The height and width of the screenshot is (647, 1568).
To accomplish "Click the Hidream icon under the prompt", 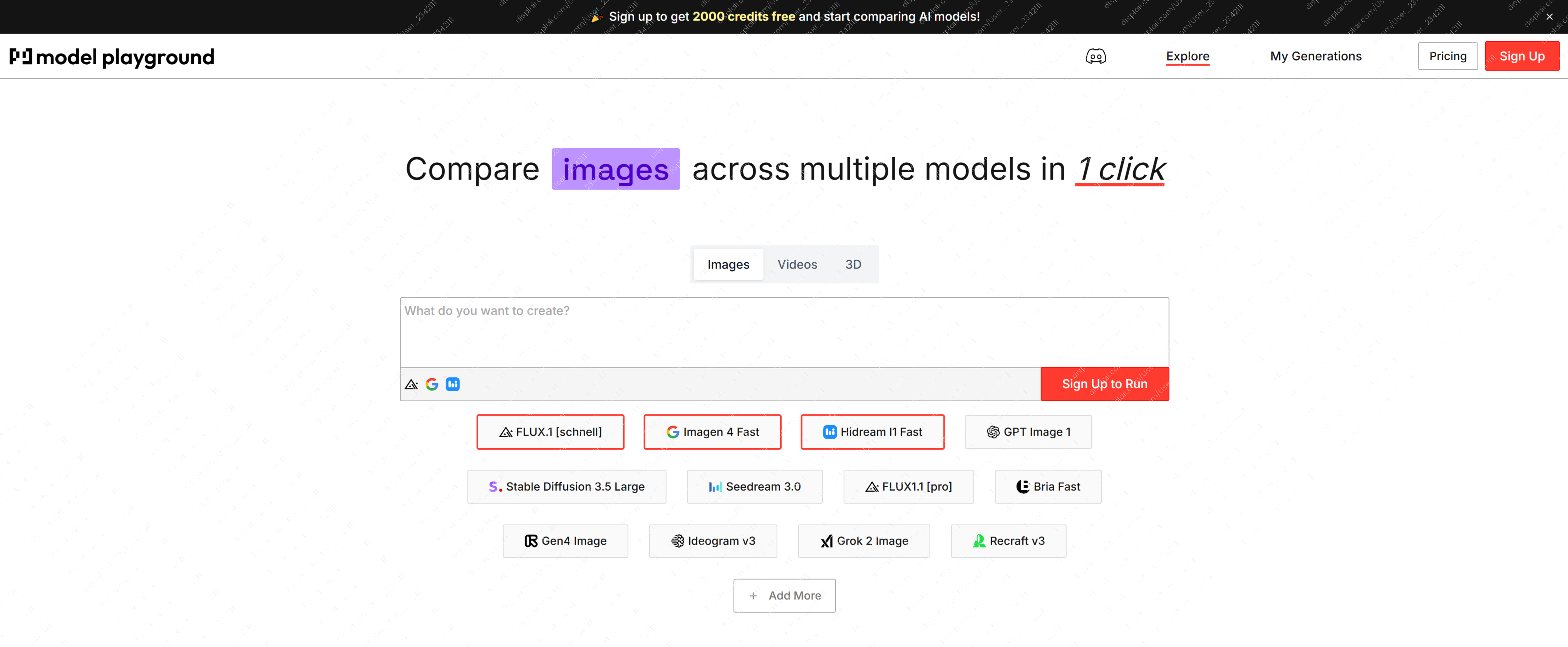I will [453, 384].
